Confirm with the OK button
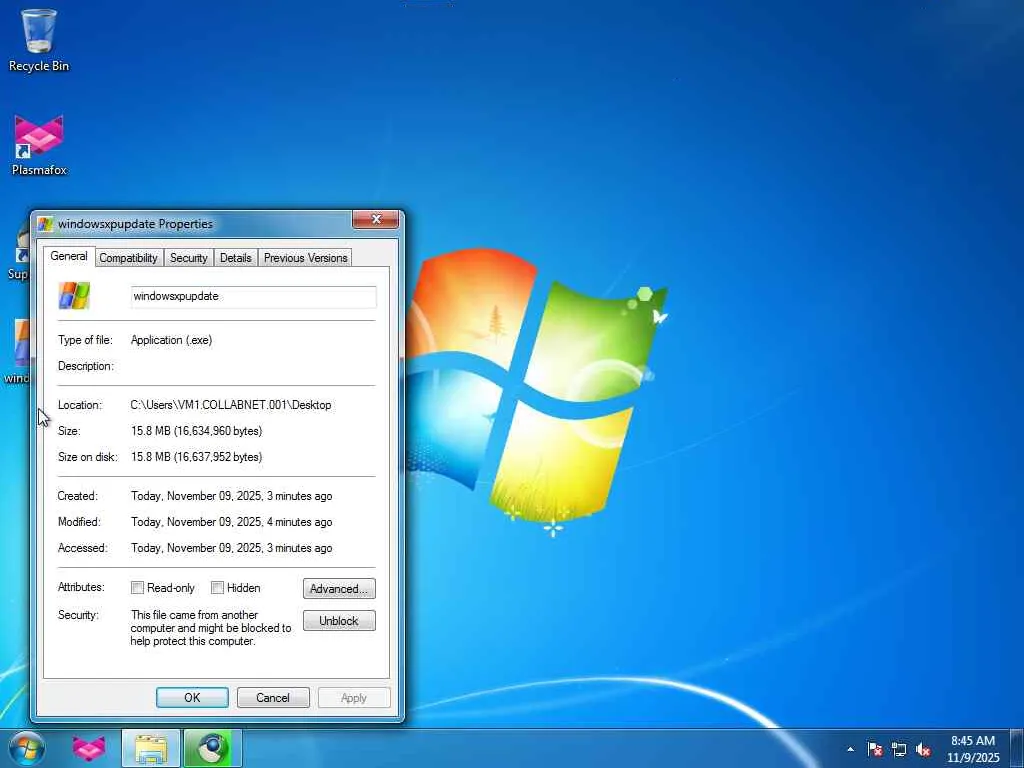The image size is (1024, 768). (x=192, y=697)
